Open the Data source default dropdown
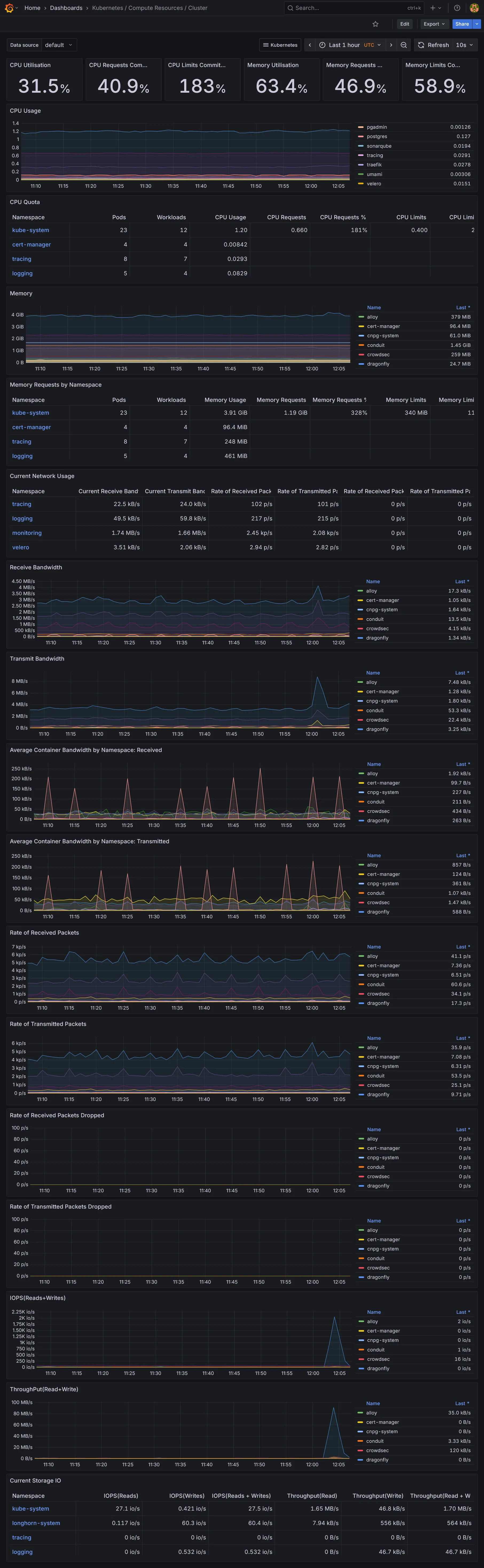Viewport: 484px width, 1568px height. click(x=59, y=45)
